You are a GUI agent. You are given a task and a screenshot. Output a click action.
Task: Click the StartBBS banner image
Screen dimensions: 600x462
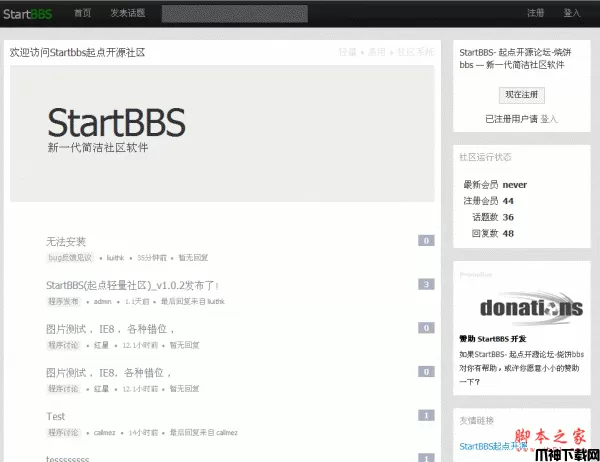tap(222, 133)
